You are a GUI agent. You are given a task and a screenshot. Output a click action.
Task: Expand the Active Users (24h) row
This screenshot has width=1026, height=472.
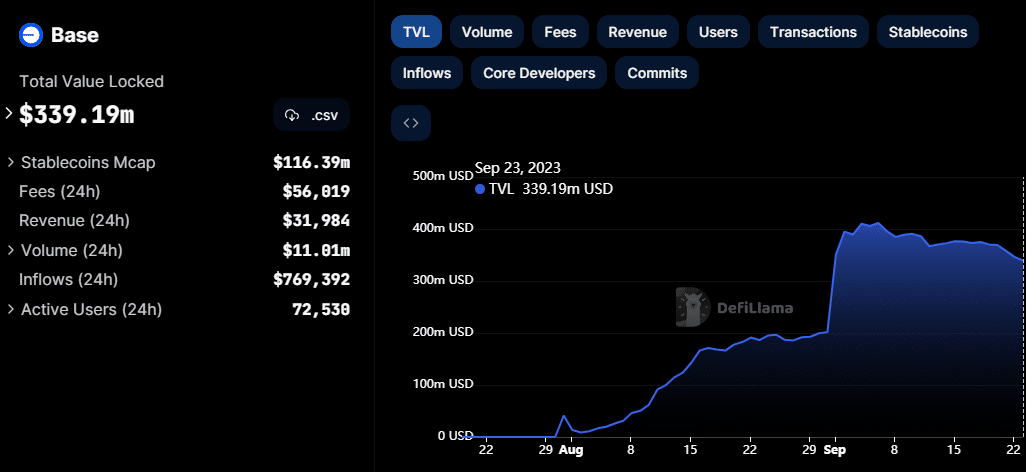[x=10, y=310]
